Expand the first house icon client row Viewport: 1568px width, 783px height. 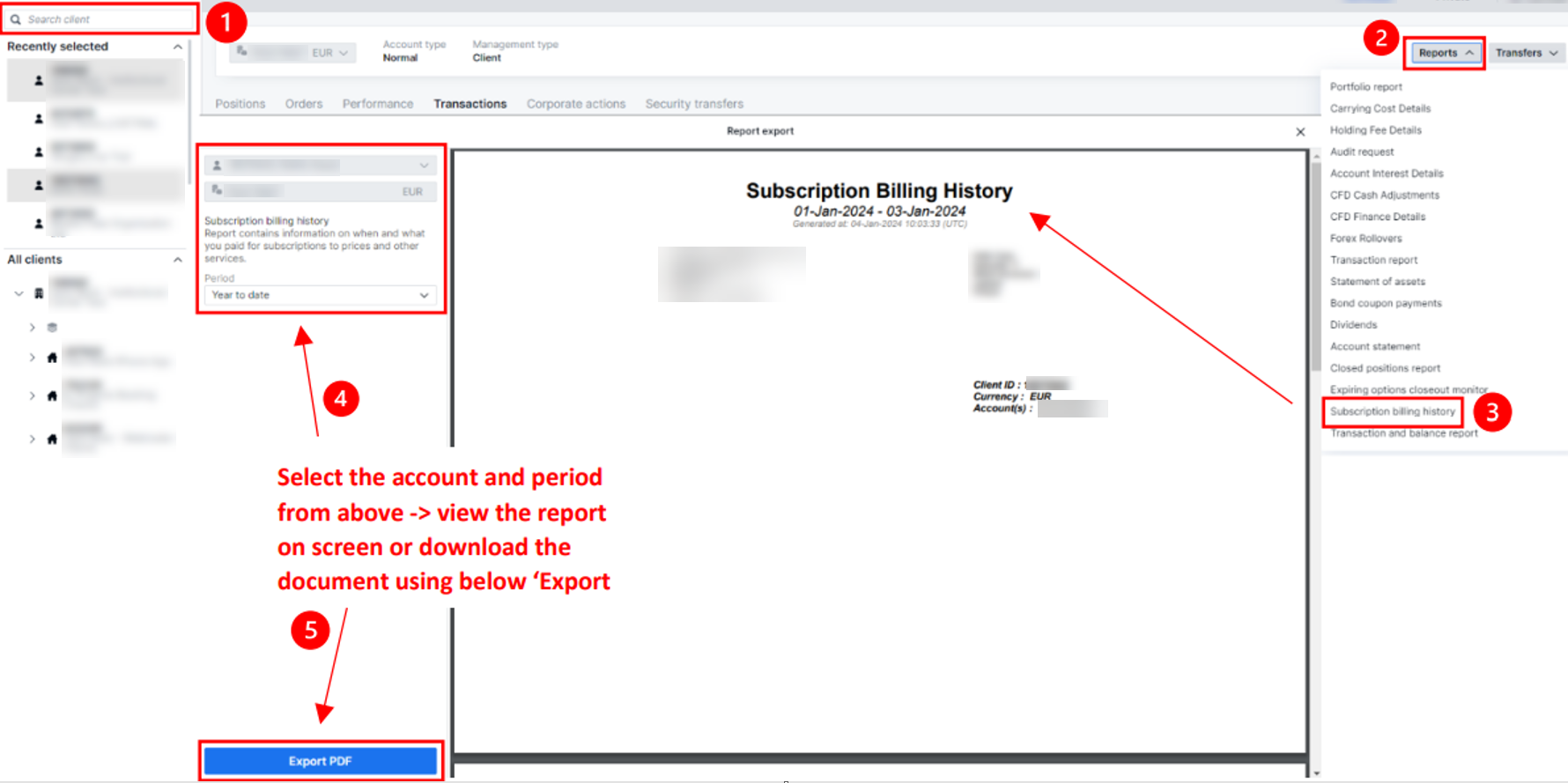[x=32, y=358]
